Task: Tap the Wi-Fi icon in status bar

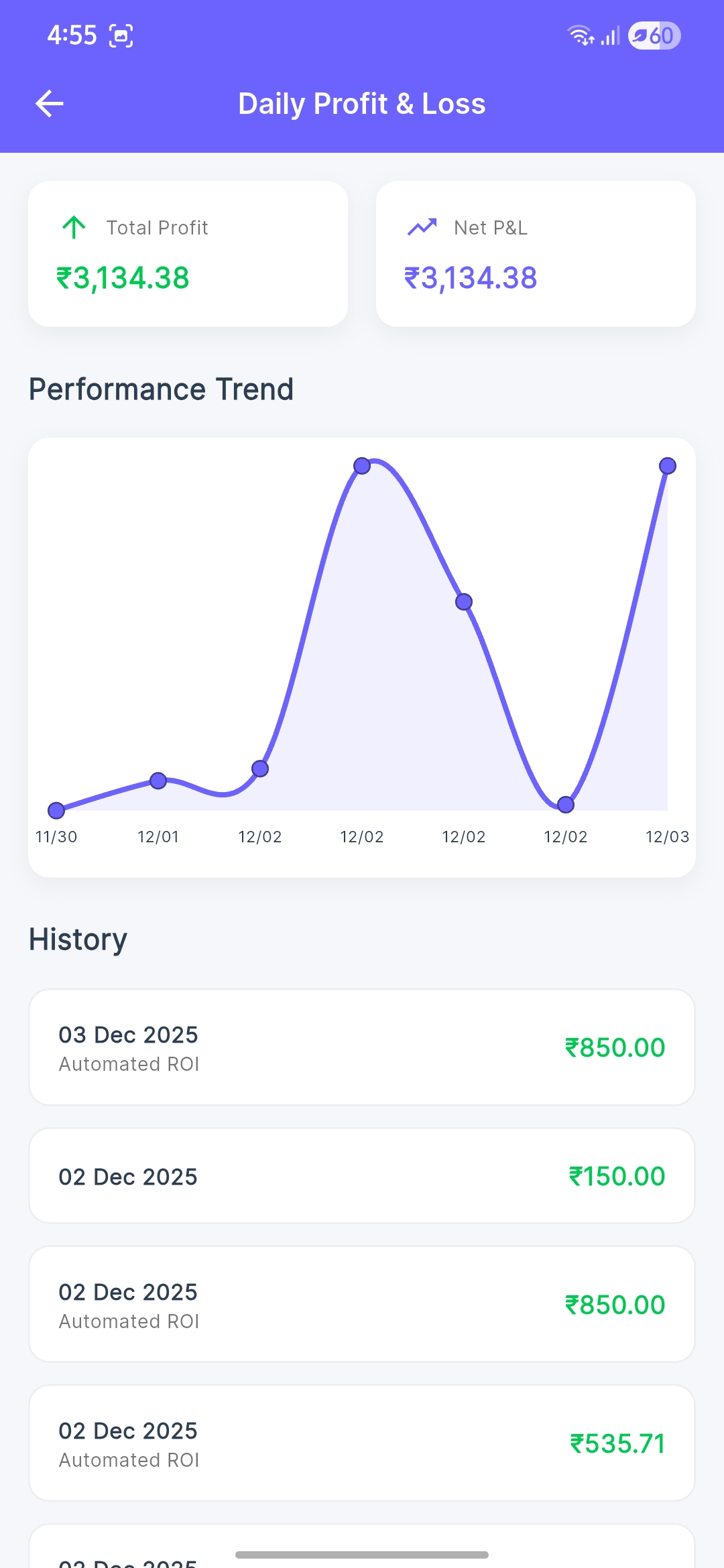Action: tap(580, 36)
